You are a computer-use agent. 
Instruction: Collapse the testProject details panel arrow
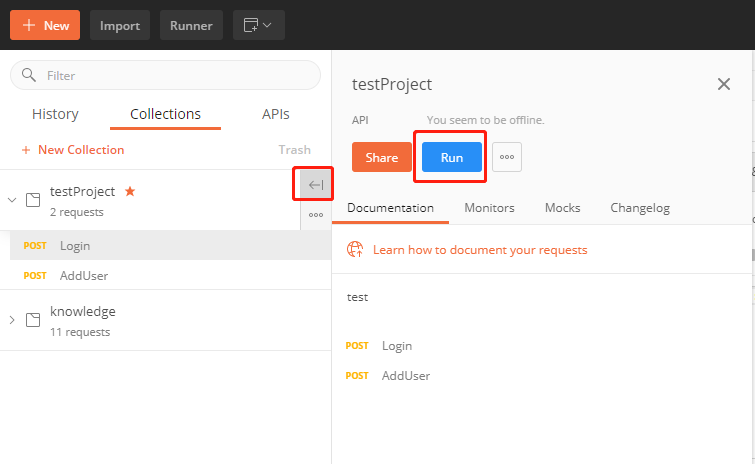click(x=315, y=185)
